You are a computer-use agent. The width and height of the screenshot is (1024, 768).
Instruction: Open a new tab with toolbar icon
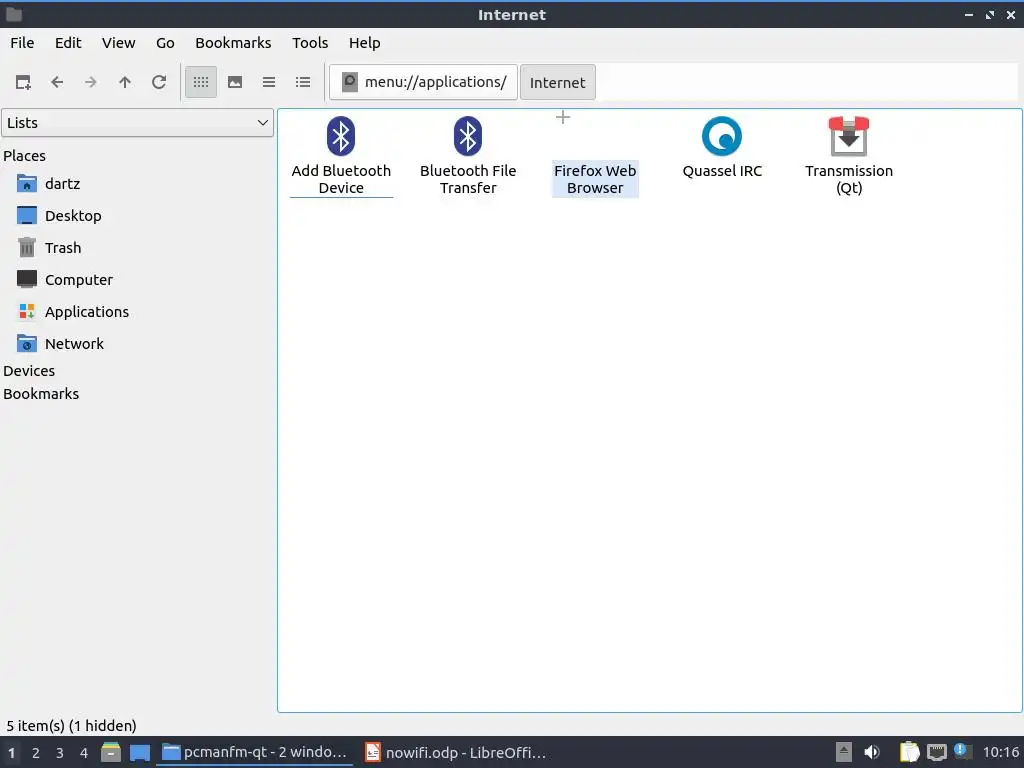tap(24, 82)
